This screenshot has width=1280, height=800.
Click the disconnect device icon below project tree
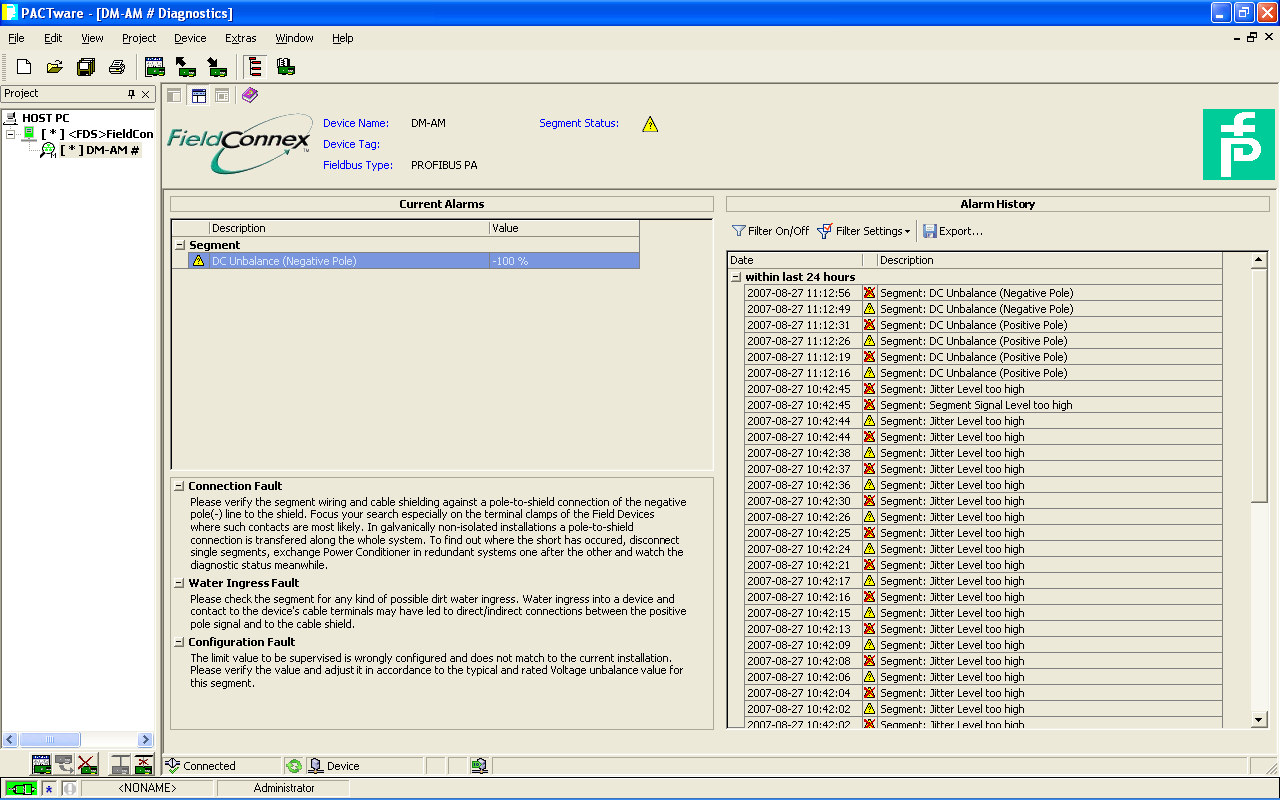point(143,765)
